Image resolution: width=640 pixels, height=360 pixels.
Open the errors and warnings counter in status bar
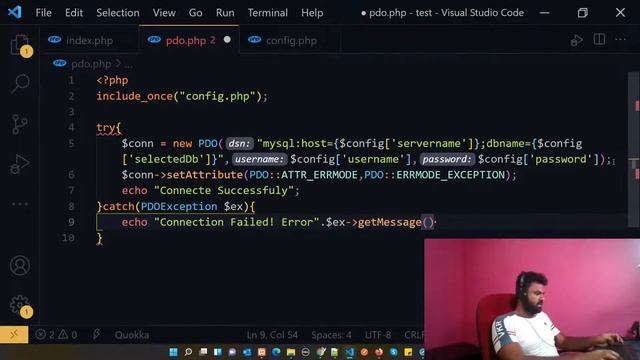pos(56,335)
